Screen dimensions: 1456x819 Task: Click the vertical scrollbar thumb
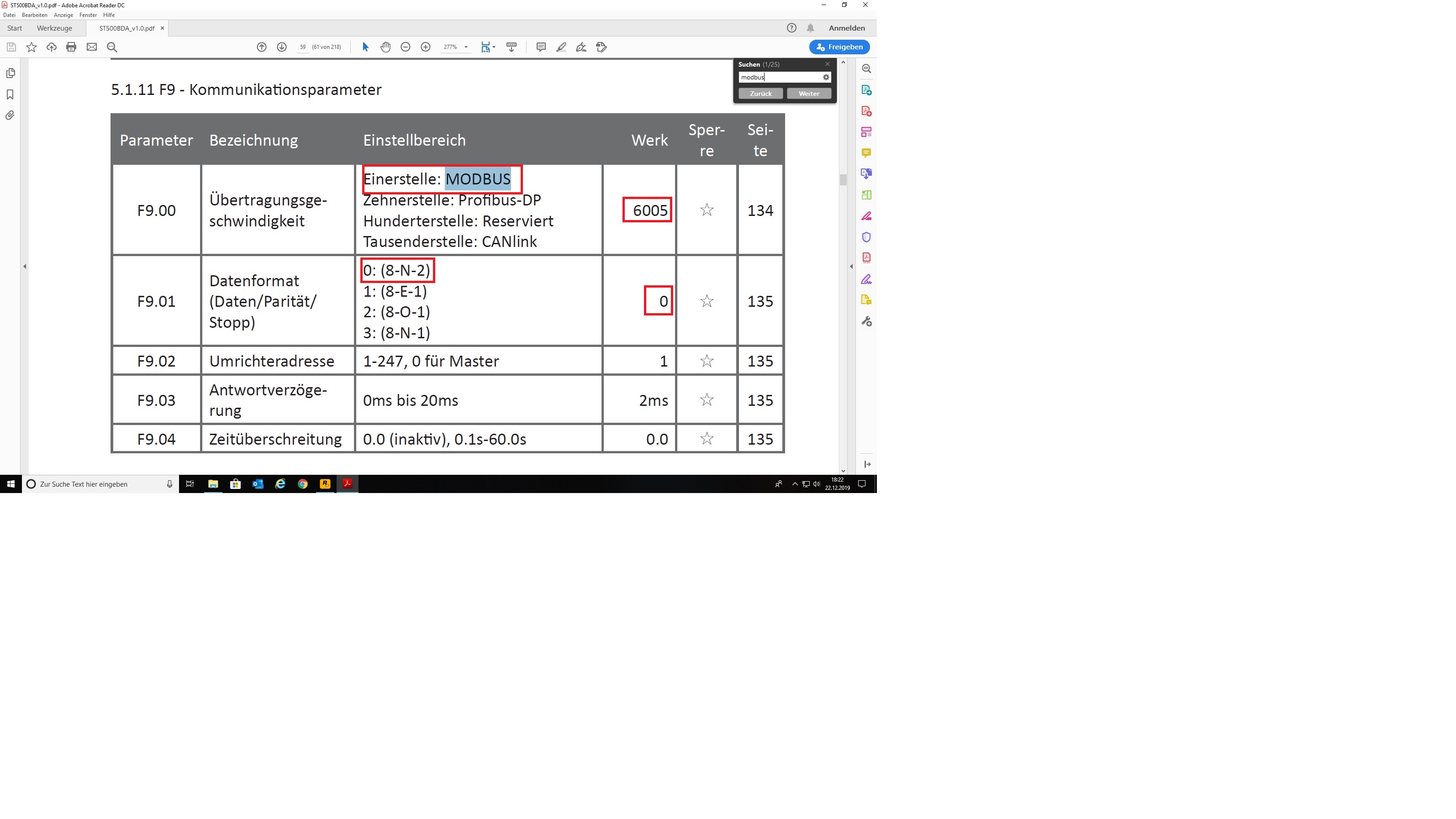click(843, 179)
